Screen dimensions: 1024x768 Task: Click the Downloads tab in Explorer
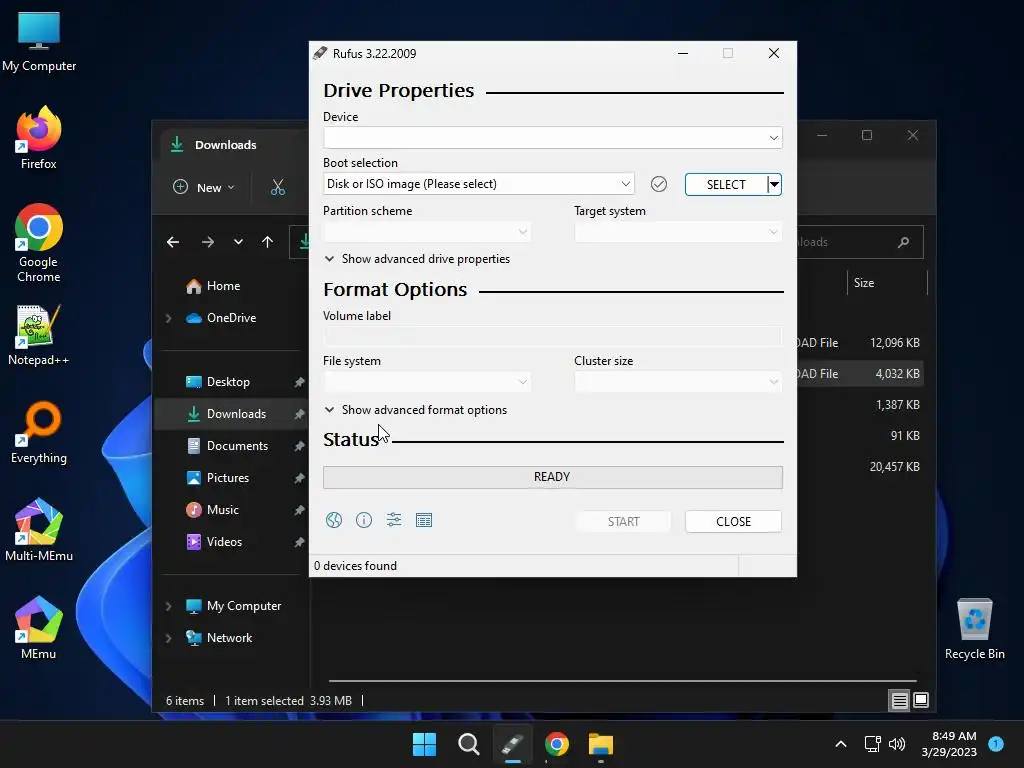[225, 145]
